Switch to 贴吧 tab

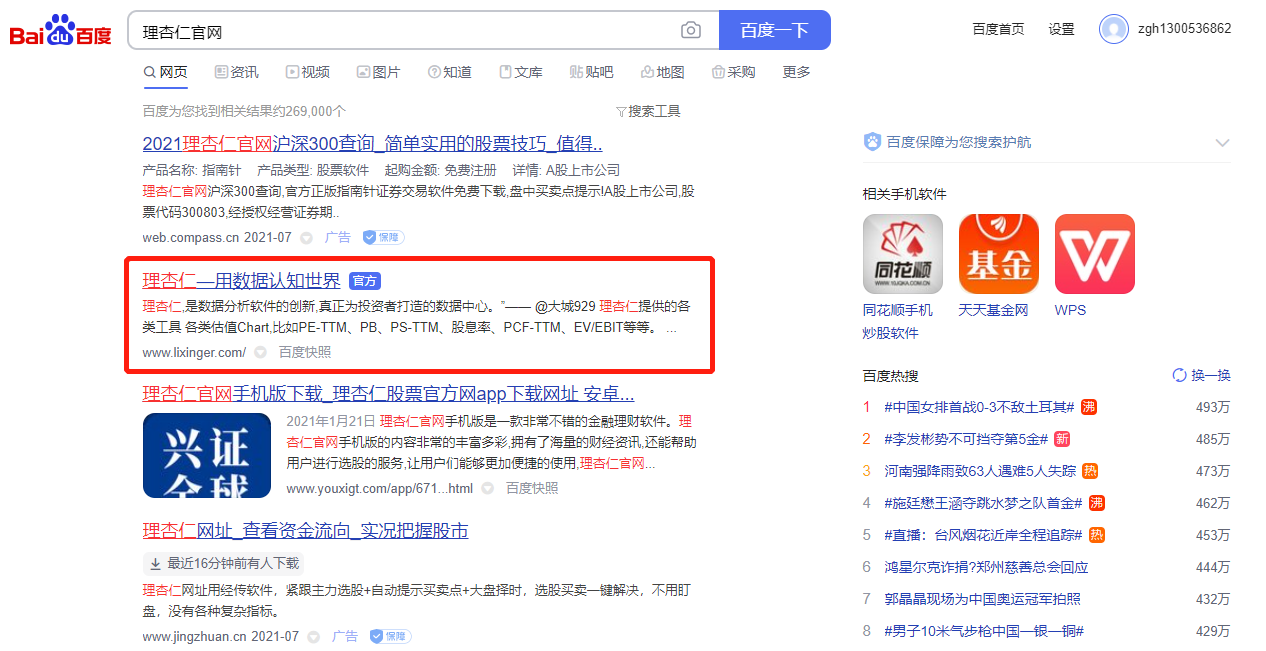(591, 72)
